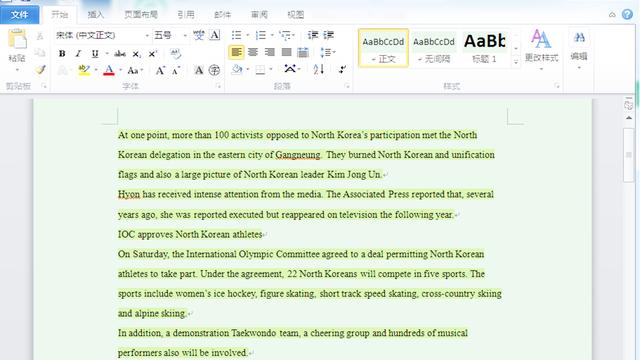640x360 pixels.
Task: Click the vertical scrollbar up arrow
Action: click(x=629, y=118)
